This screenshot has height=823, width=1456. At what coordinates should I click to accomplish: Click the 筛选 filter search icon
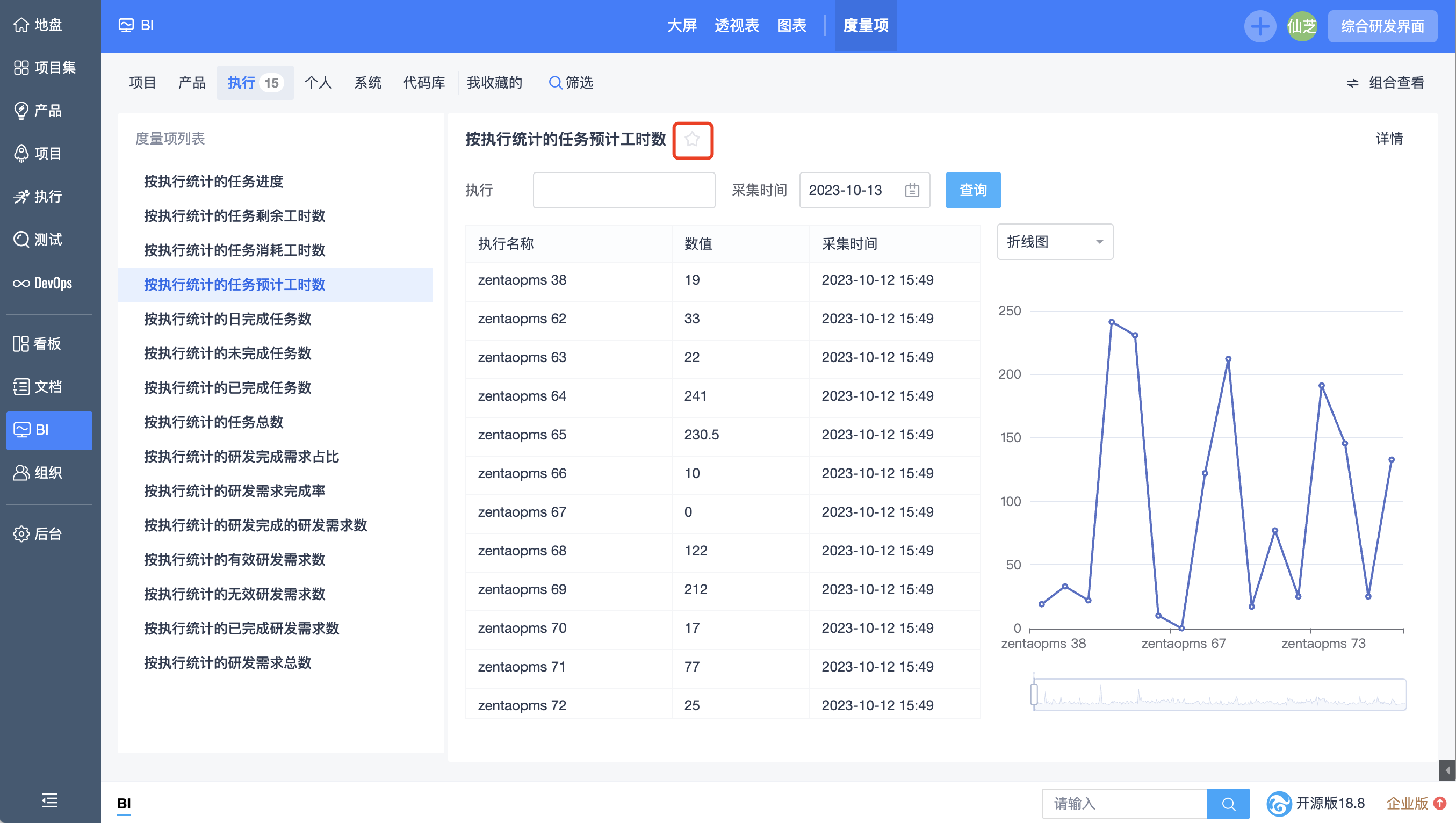tap(555, 83)
